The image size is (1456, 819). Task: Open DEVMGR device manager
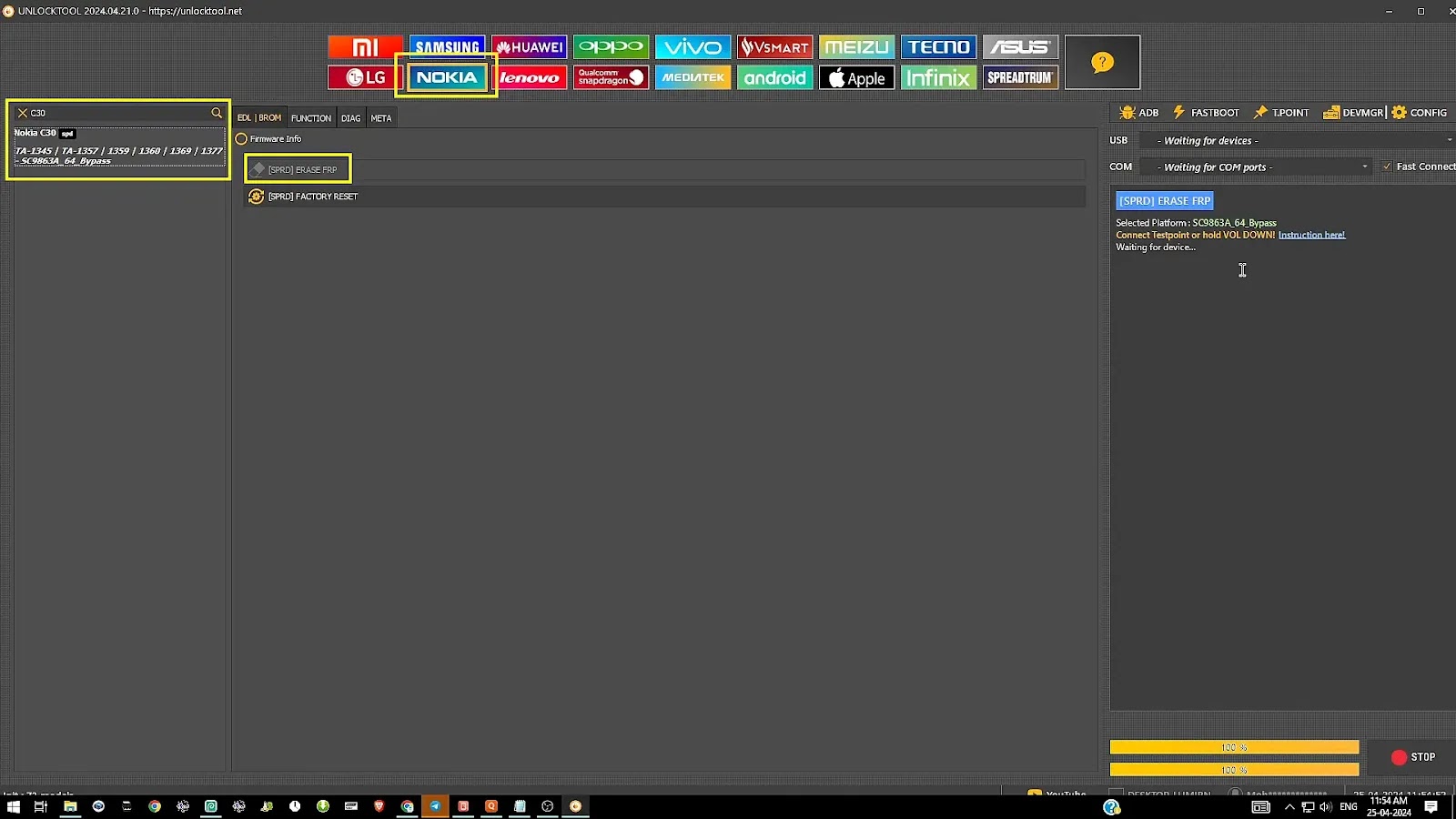pyautogui.click(x=1353, y=113)
